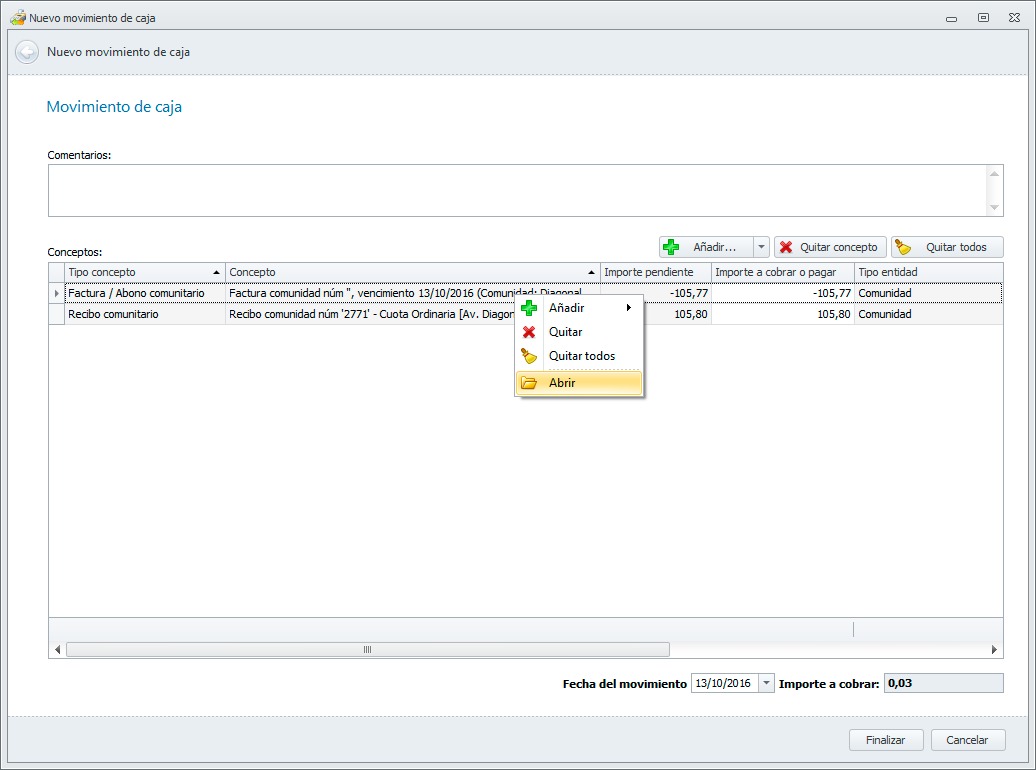The width and height of the screenshot is (1036, 770).
Task: Click the Cancelar button
Action: click(968, 740)
